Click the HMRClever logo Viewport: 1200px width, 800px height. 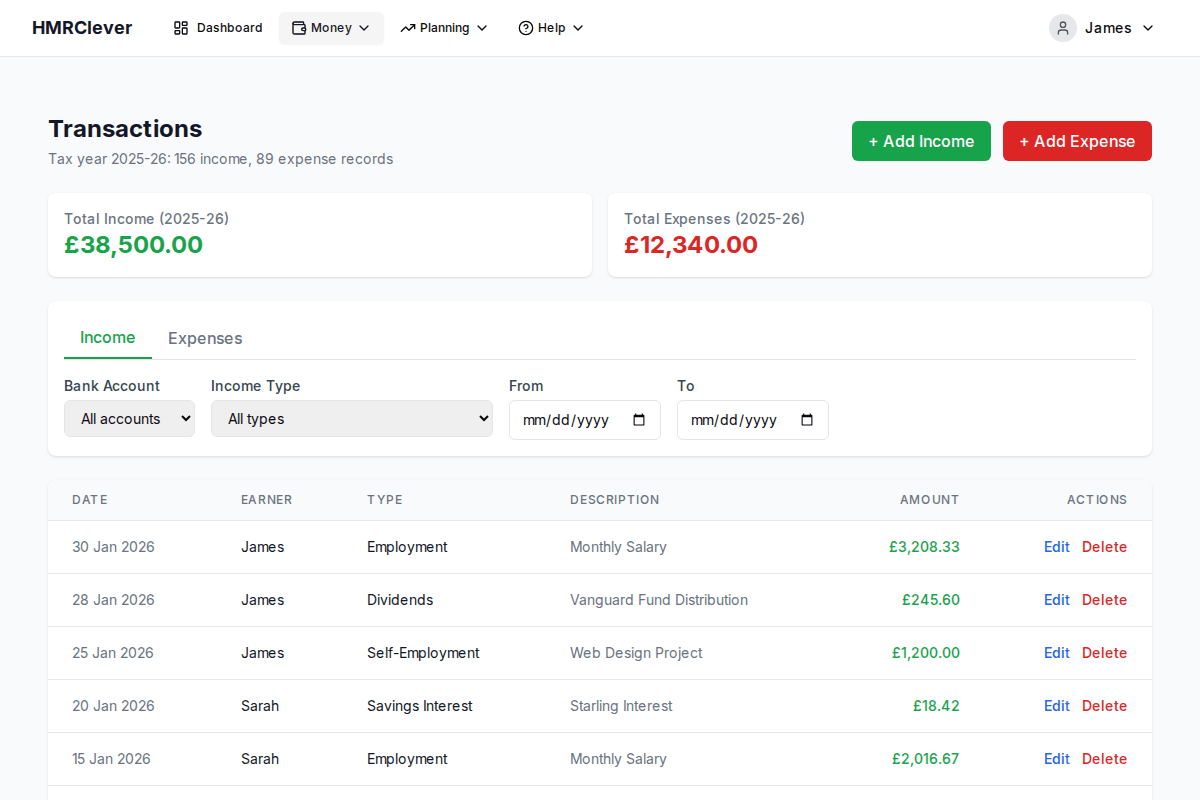(x=82, y=27)
